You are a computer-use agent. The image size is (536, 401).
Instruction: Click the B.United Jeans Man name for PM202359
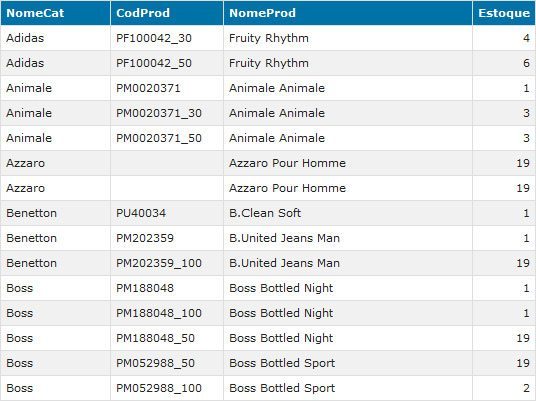284,238
